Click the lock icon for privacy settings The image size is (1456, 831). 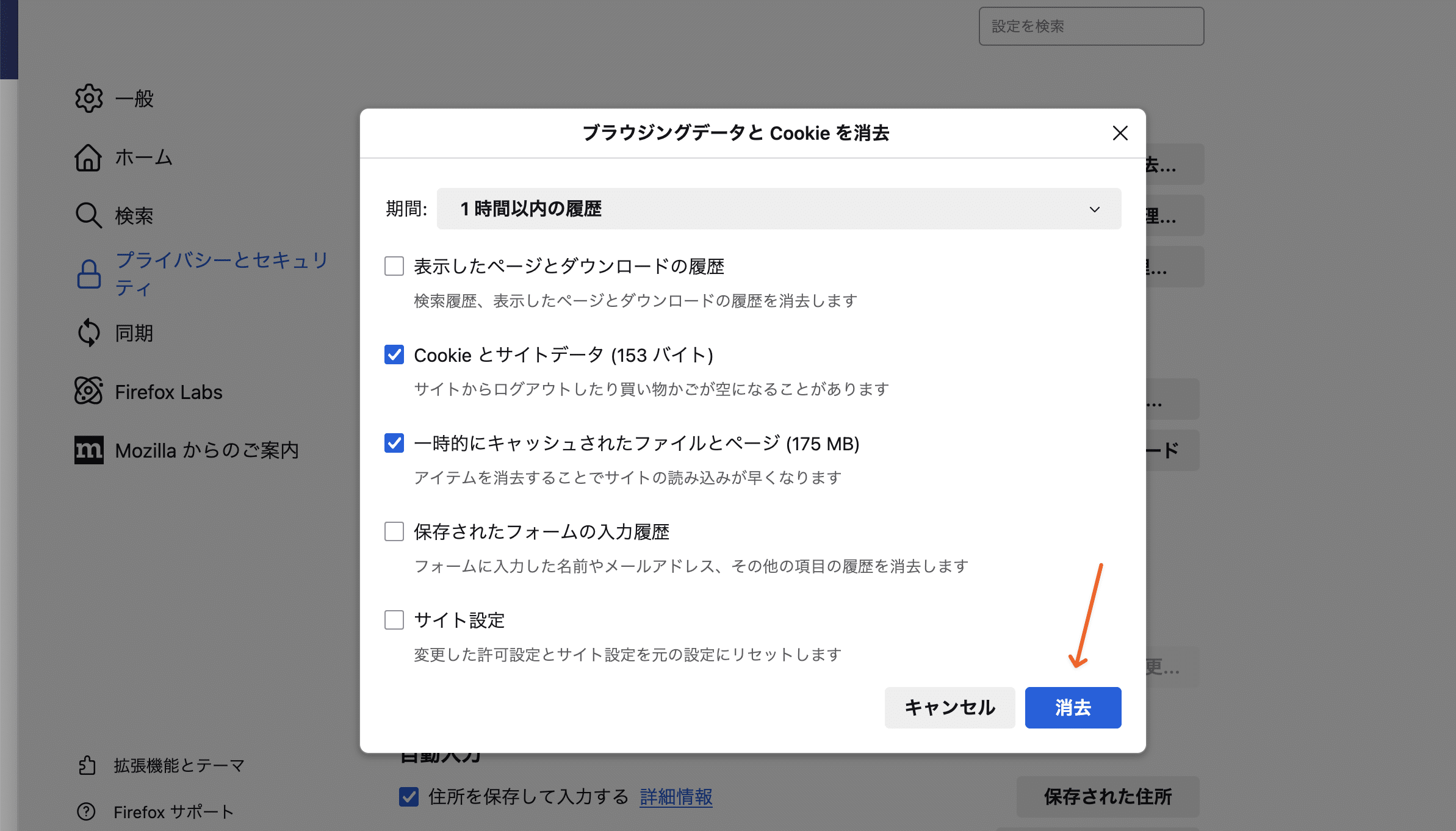click(x=89, y=274)
